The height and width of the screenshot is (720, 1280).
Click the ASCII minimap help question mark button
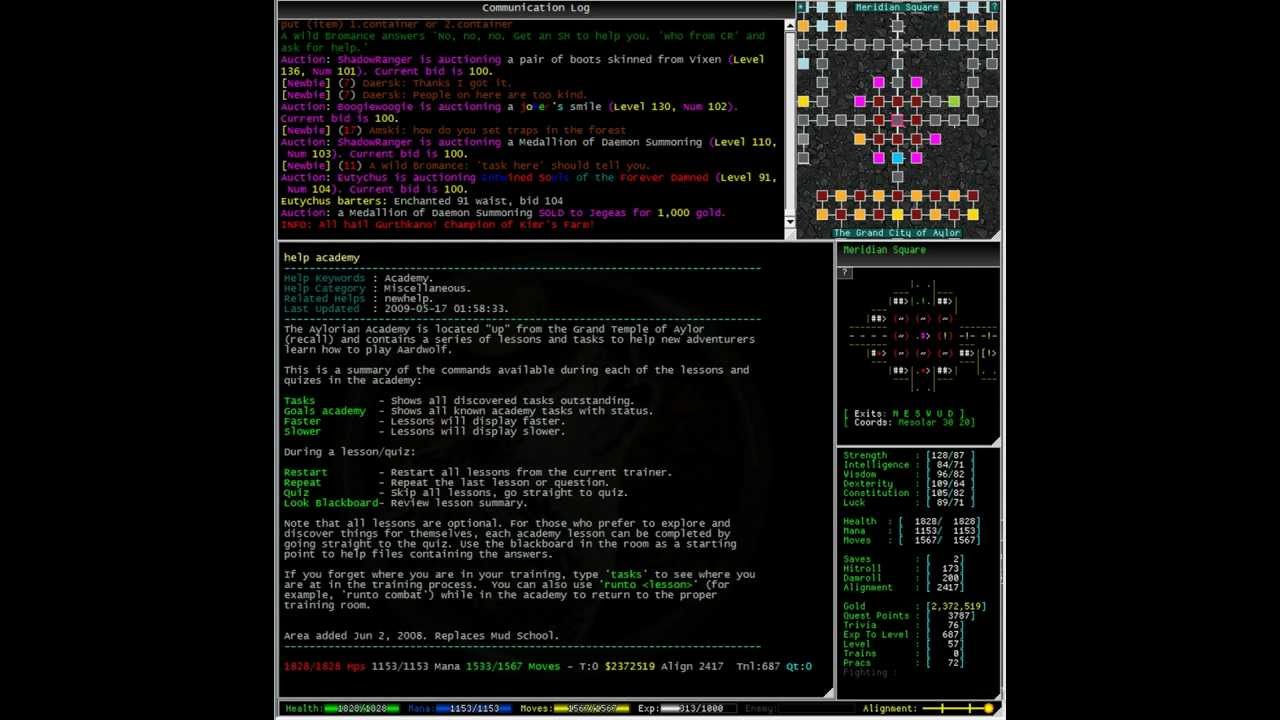(845, 272)
